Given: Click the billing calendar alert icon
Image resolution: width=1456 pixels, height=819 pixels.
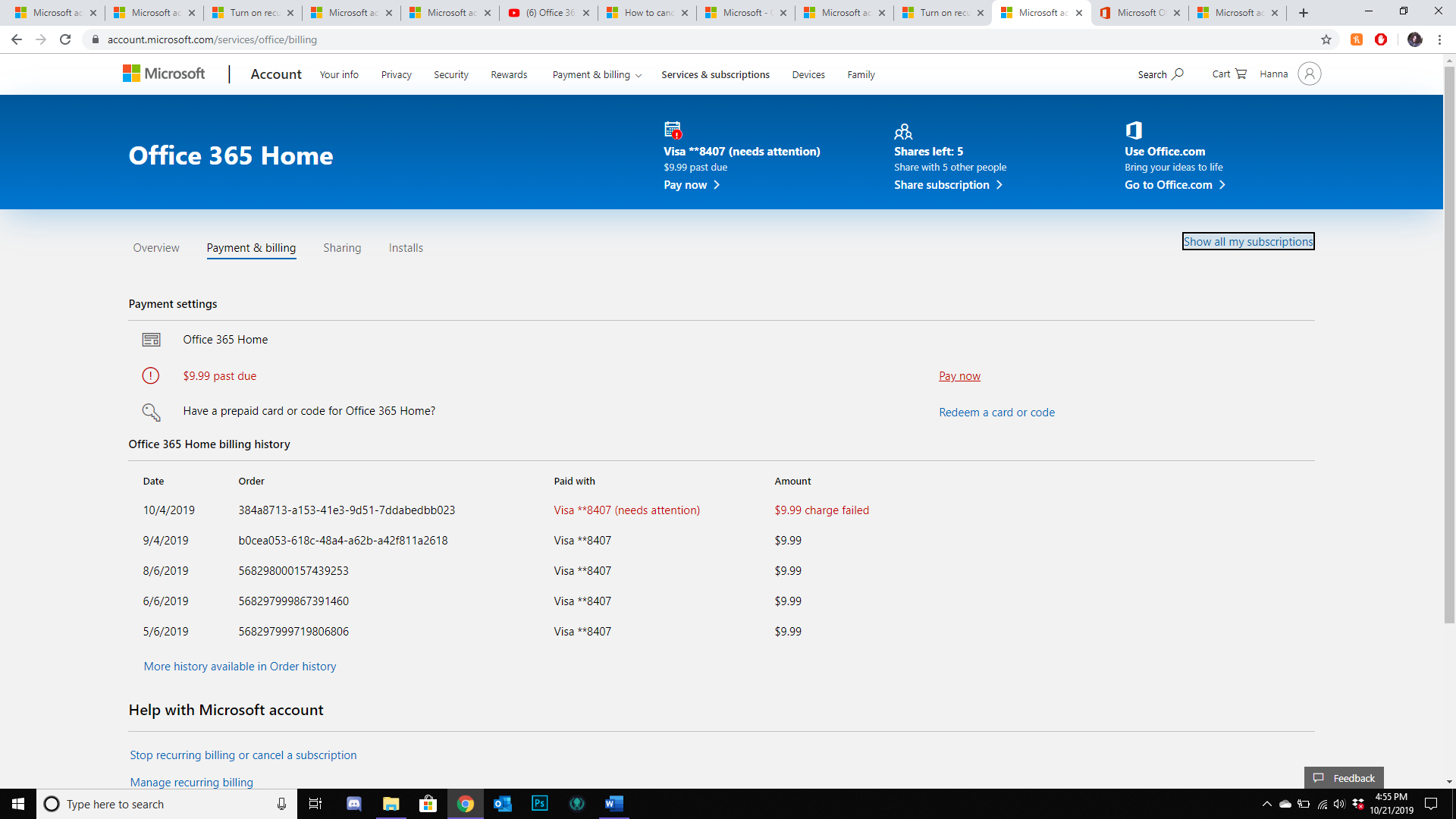Looking at the screenshot, I should [x=673, y=130].
